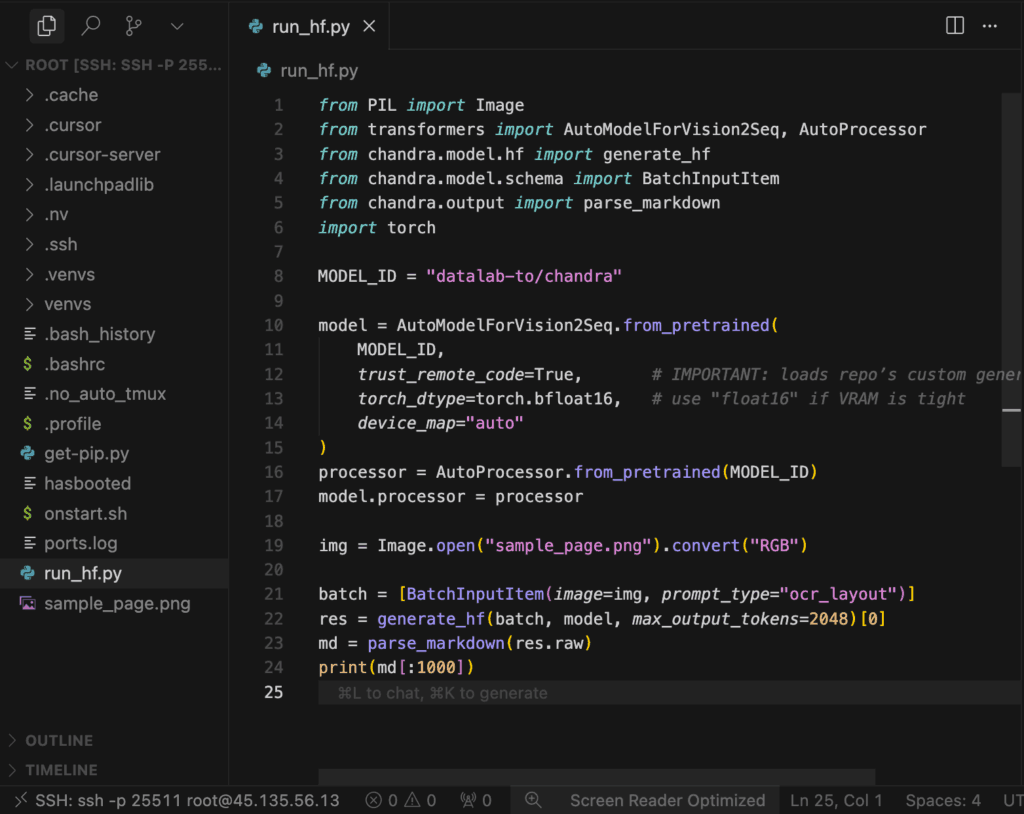Open the Explorer files icon
Viewport: 1024px width, 814px height.
pyautogui.click(x=46, y=26)
